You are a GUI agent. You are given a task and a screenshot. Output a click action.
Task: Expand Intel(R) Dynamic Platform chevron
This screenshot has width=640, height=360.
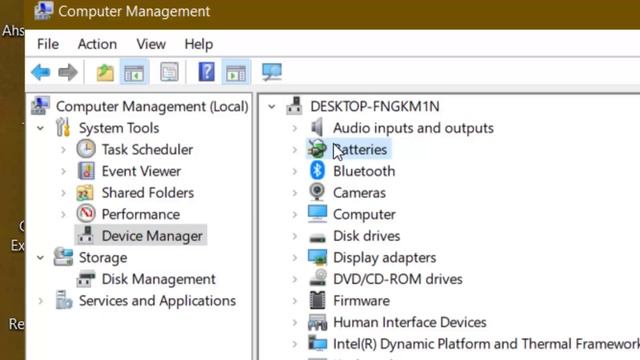pos(295,344)
